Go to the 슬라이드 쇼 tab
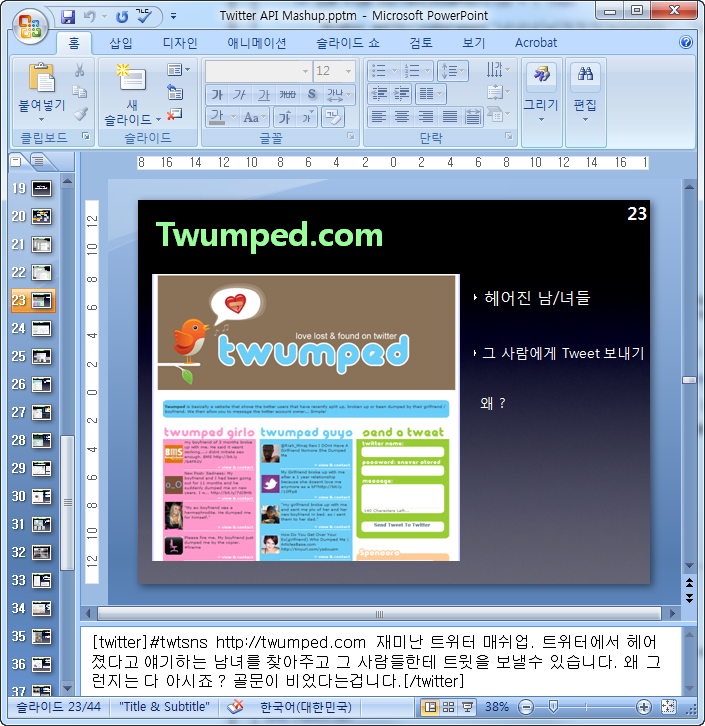 pos(348,43)
